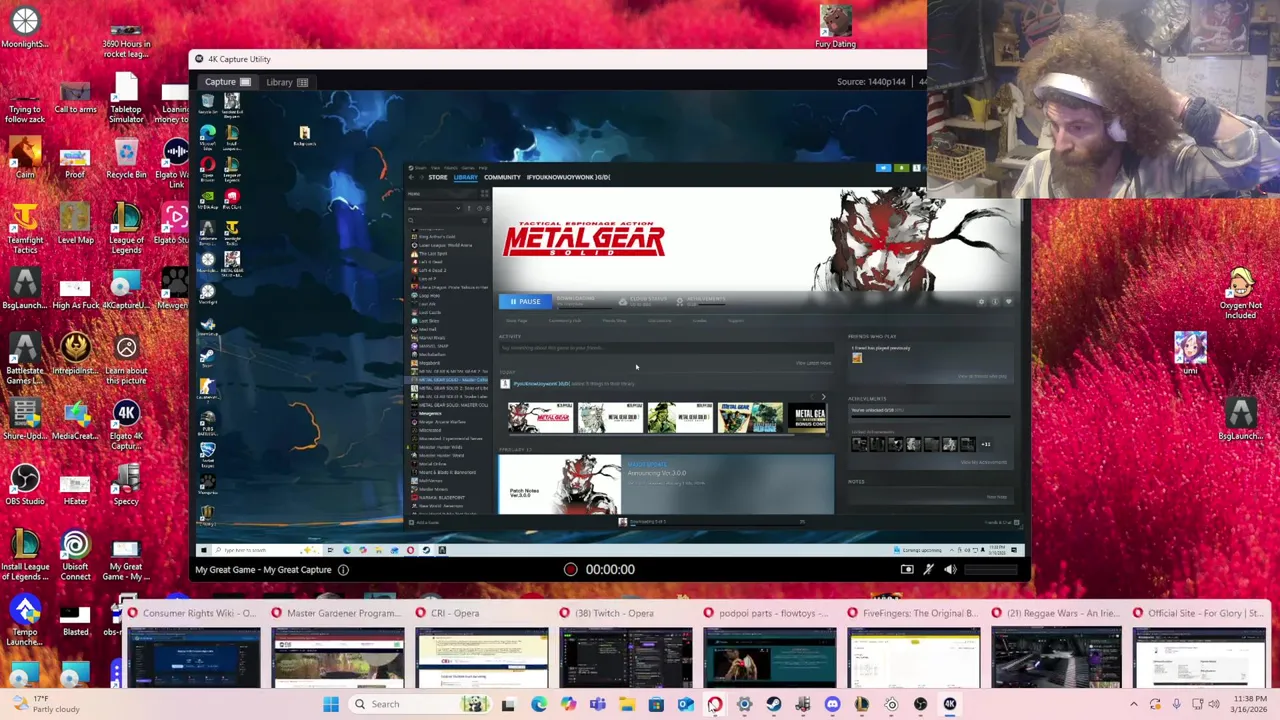Advance the collection carousel with the right arrow
Viewport: 1280px width, 720px height.
click(x=823, y=397)
